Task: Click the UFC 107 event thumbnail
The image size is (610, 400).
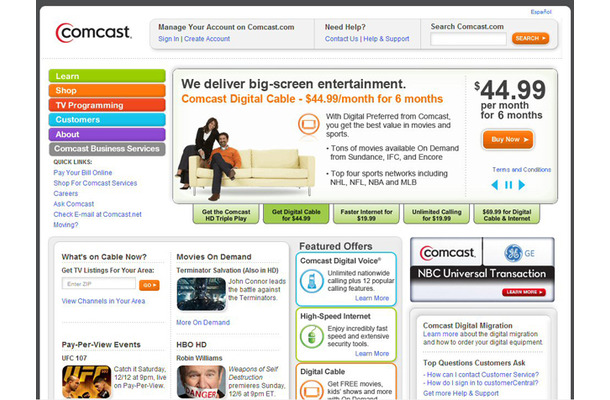Action: click(86, 382)
